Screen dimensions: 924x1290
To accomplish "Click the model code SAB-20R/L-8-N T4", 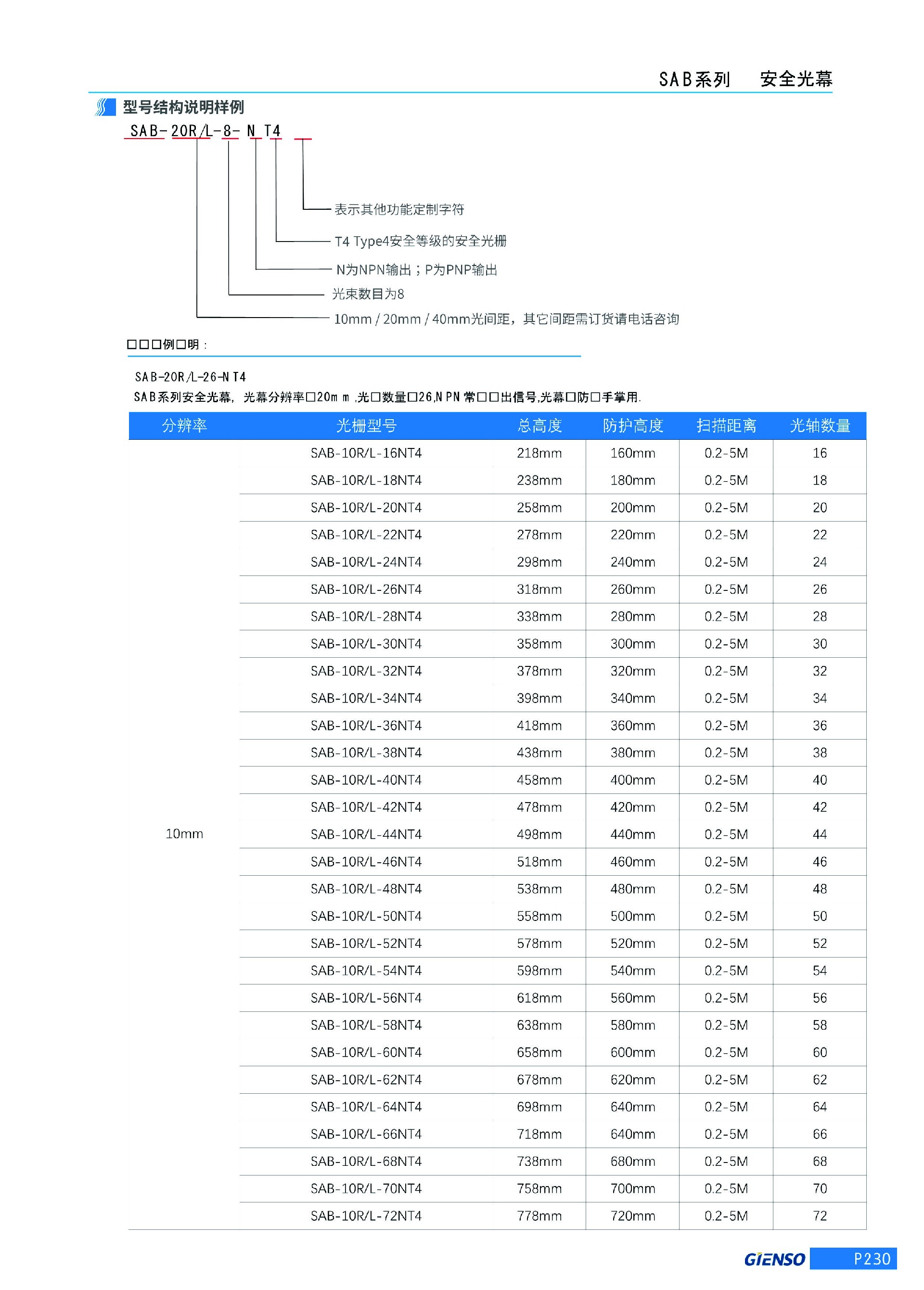I will coord(205,131).
